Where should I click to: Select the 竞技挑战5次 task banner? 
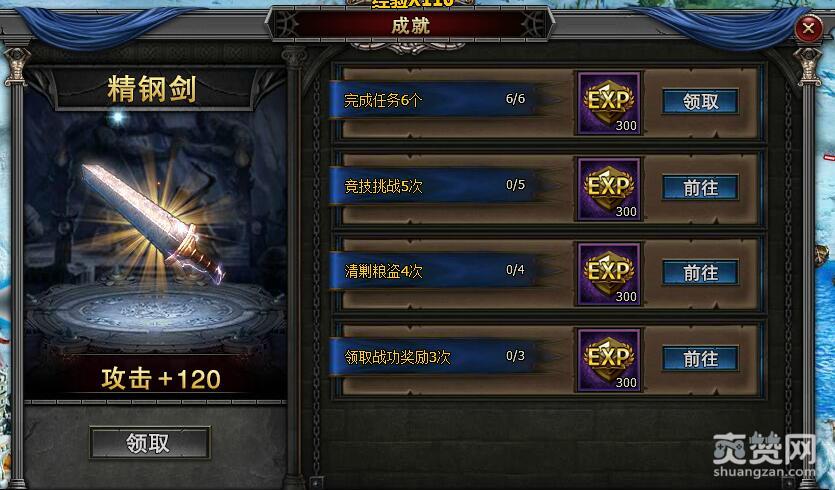434,185
